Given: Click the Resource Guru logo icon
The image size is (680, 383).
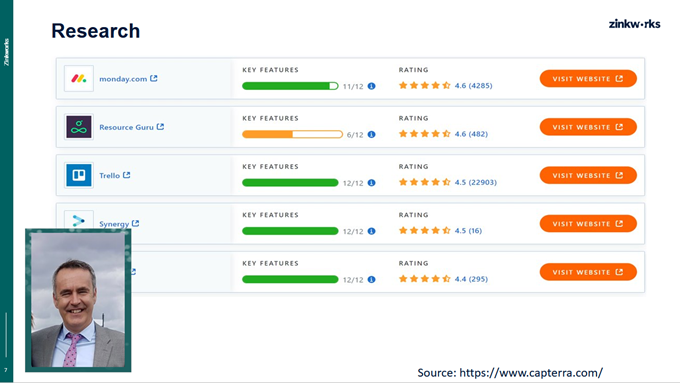Looking at the screenshot, I should [78, 127].
